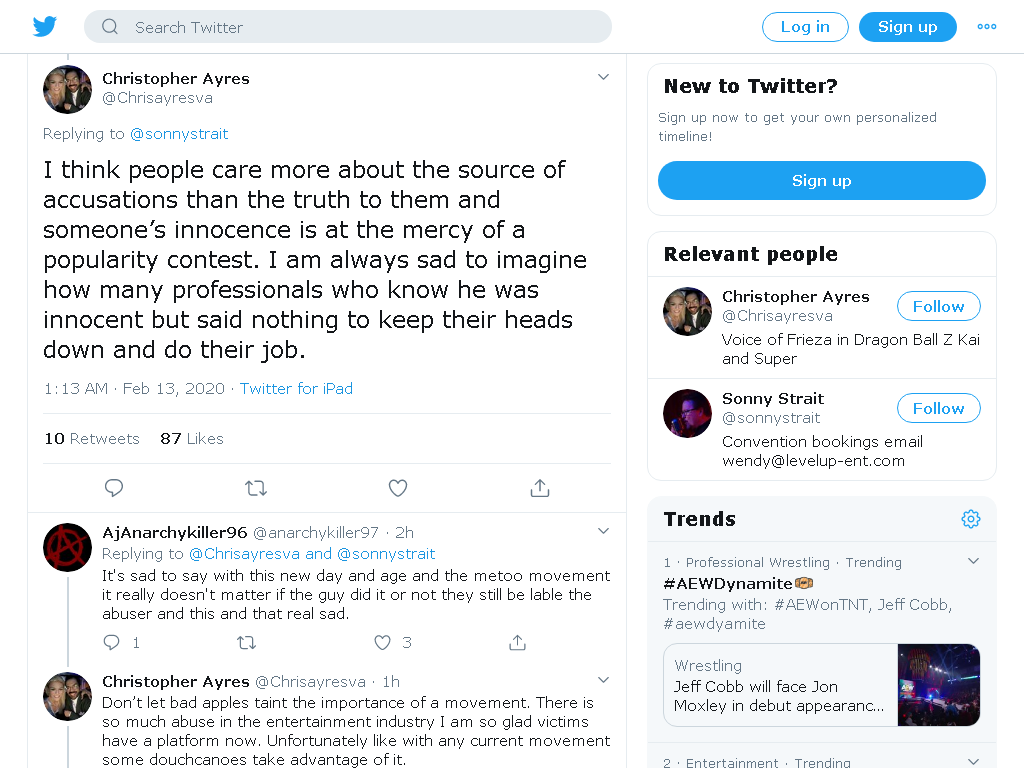Open the Twitter for iPad link
The width and height of the screenshot is (1024, 768).
(296, 389)
